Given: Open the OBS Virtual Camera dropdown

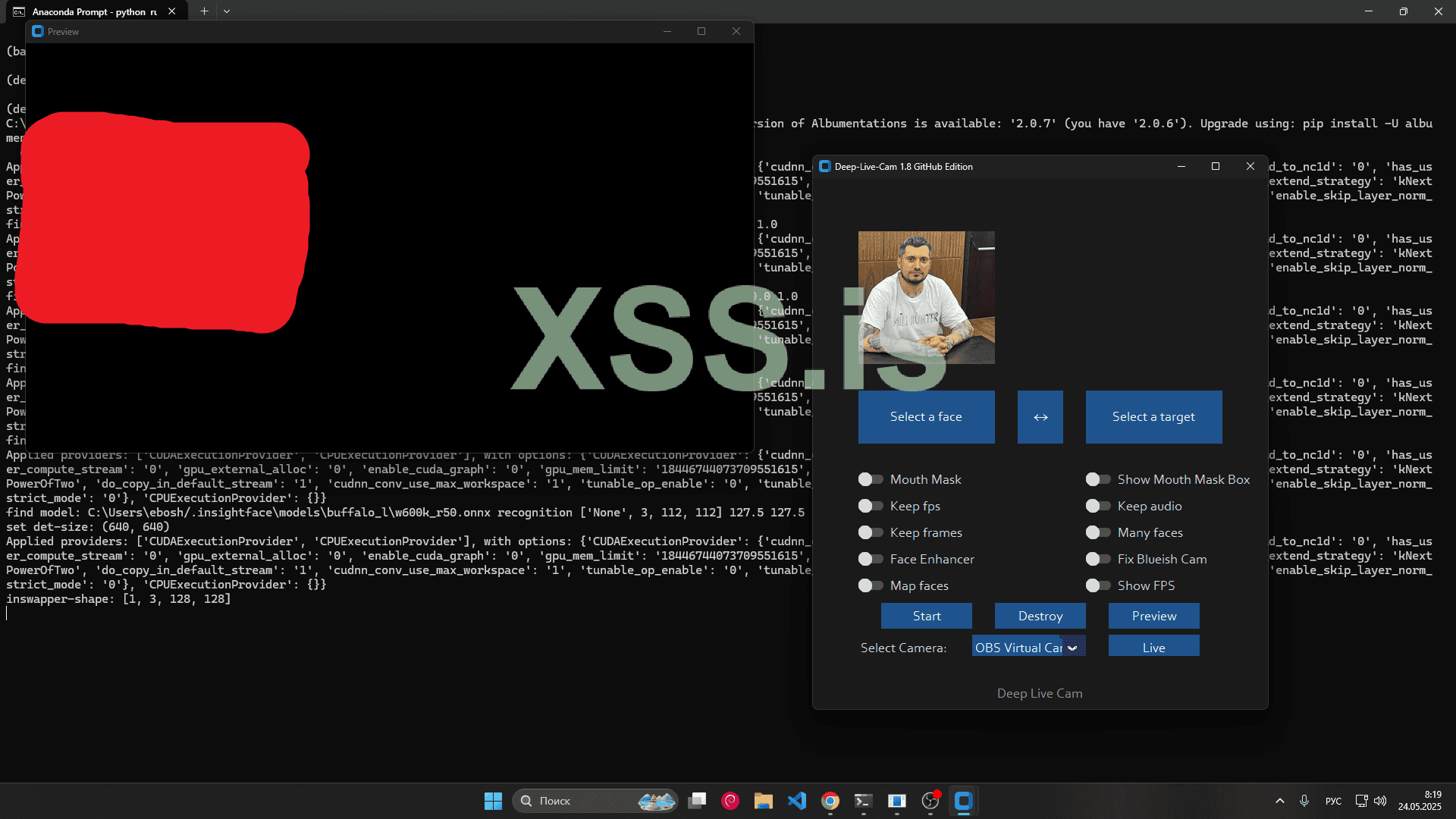Looking at the screenshot, I should 1072,648.
